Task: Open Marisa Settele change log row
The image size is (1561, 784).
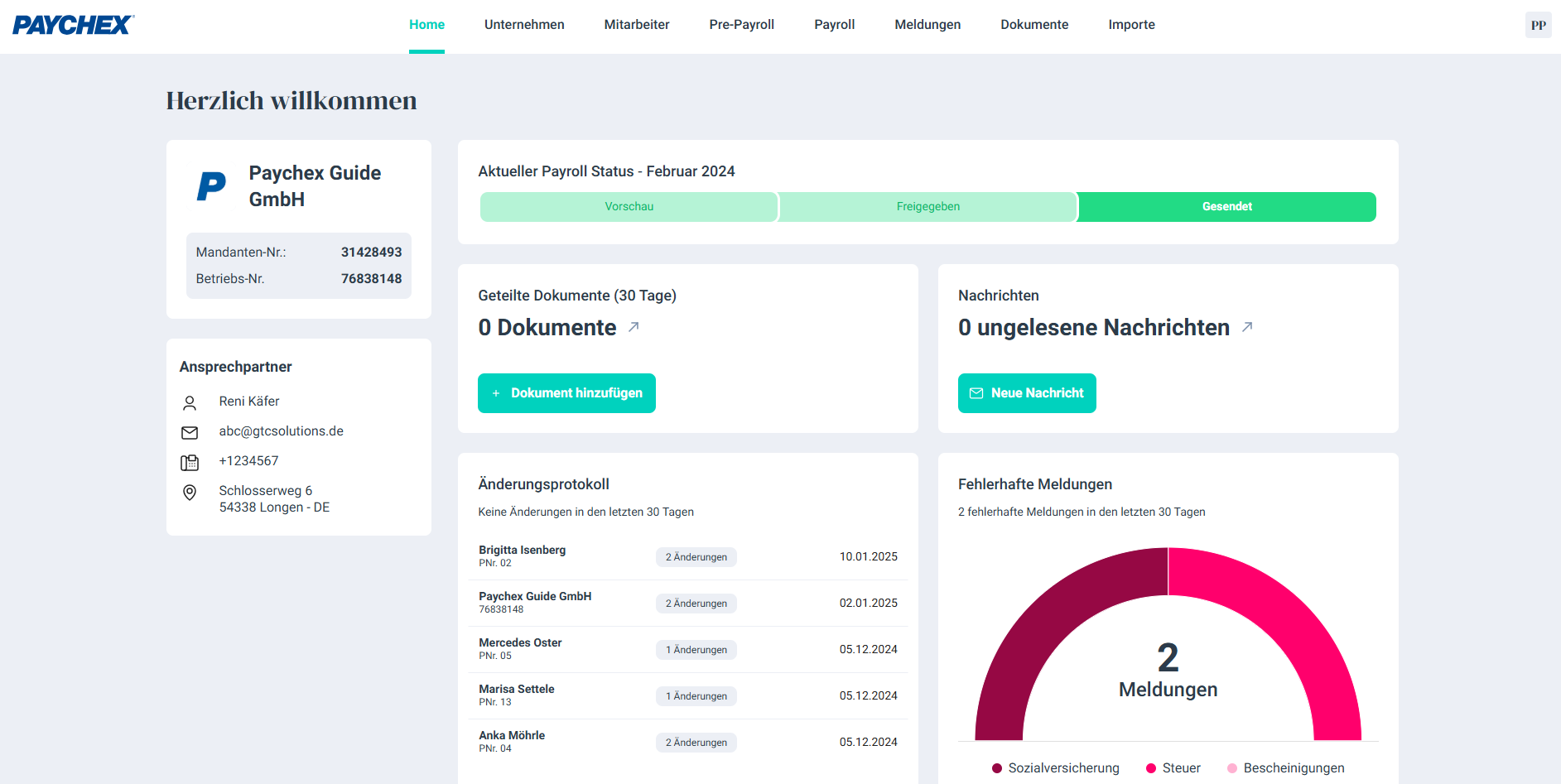Action: click(x=688, y=695)
